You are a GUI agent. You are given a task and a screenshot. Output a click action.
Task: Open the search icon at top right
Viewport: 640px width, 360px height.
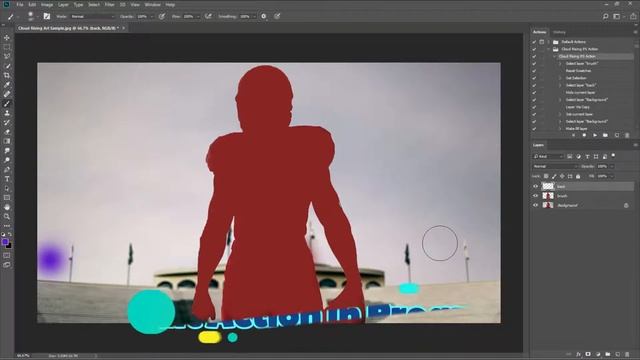606,16
